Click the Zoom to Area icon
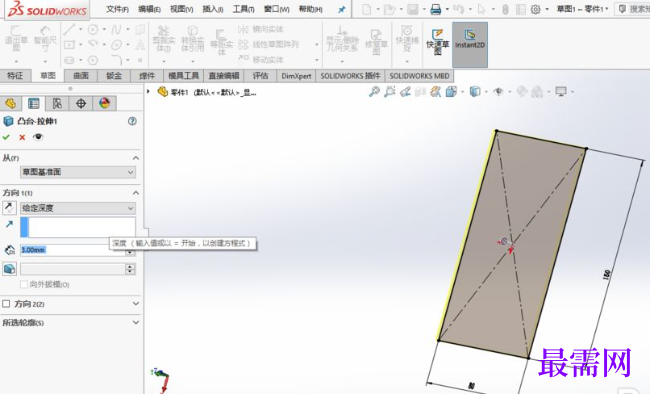Viewport: 650px width, 394px height. pos(390,92)
